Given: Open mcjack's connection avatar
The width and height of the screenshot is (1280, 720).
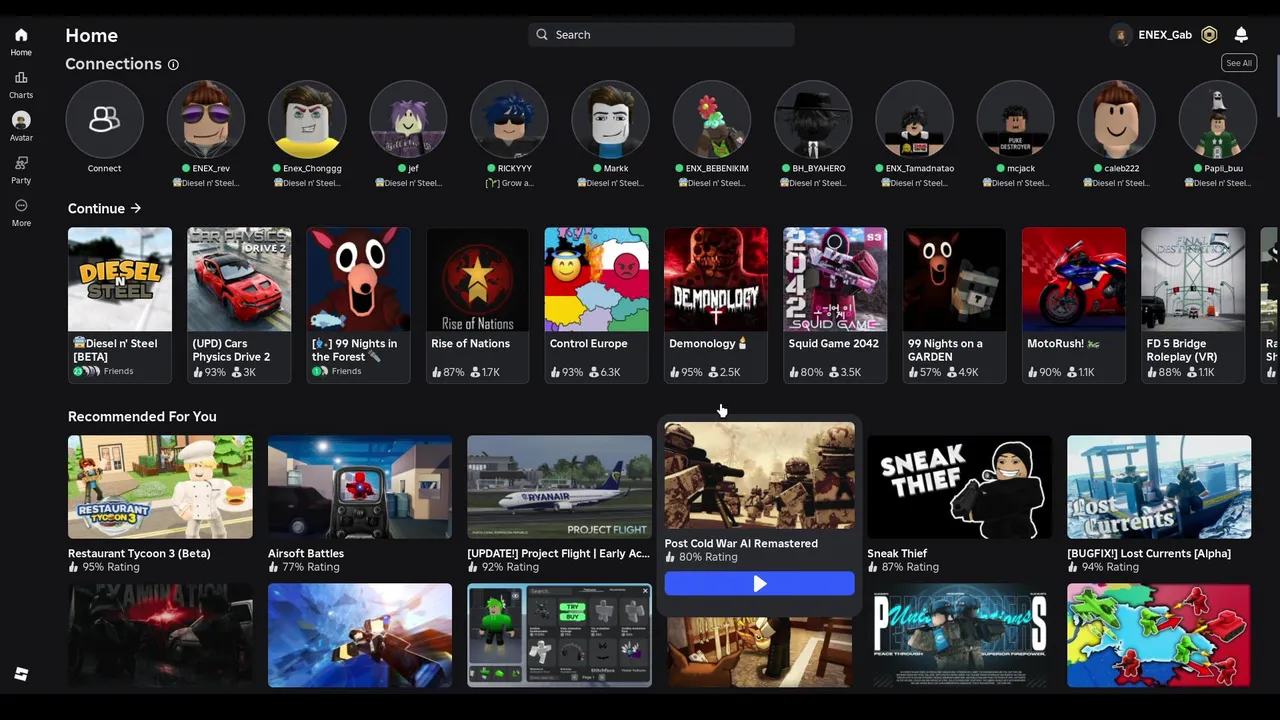Looking at the screenshot, I should click(1015, 120).
